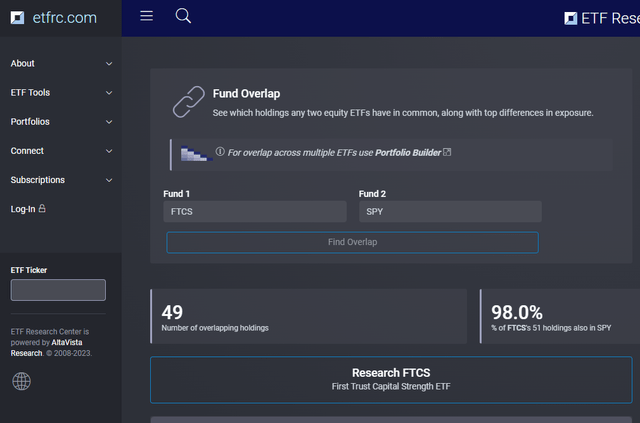Click the info icon beside overlap note
Viewport: 640px width, 423px height.
coord(220,151)
